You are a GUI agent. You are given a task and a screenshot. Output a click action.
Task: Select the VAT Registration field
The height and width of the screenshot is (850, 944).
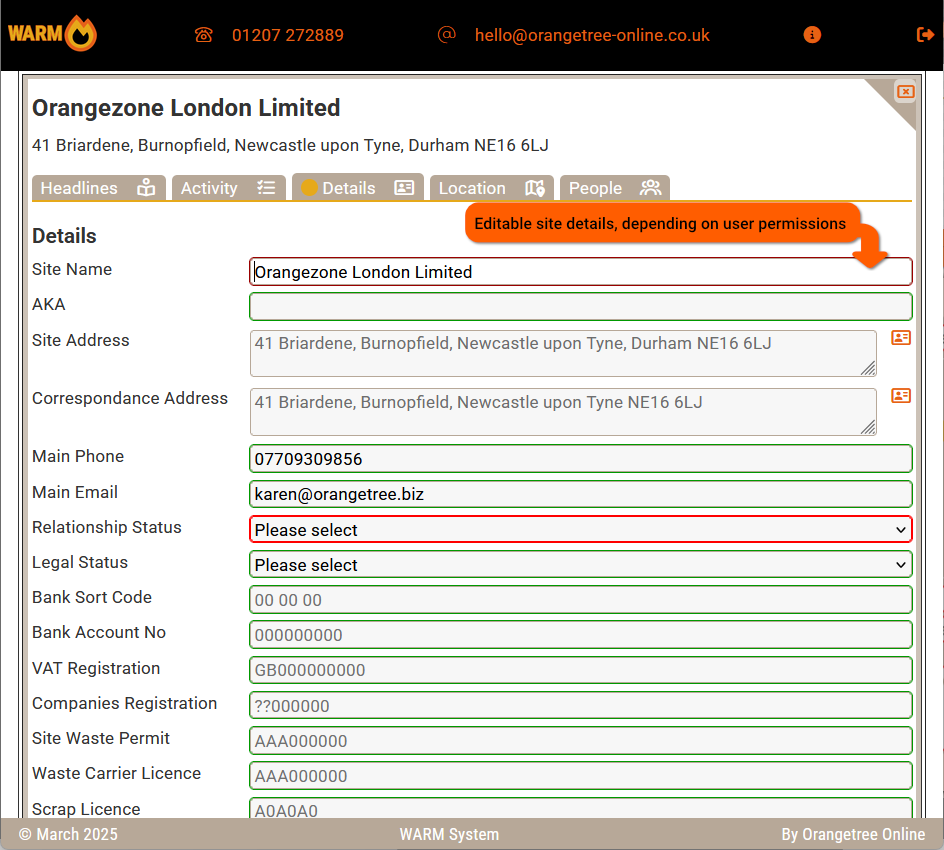[580, 670]
